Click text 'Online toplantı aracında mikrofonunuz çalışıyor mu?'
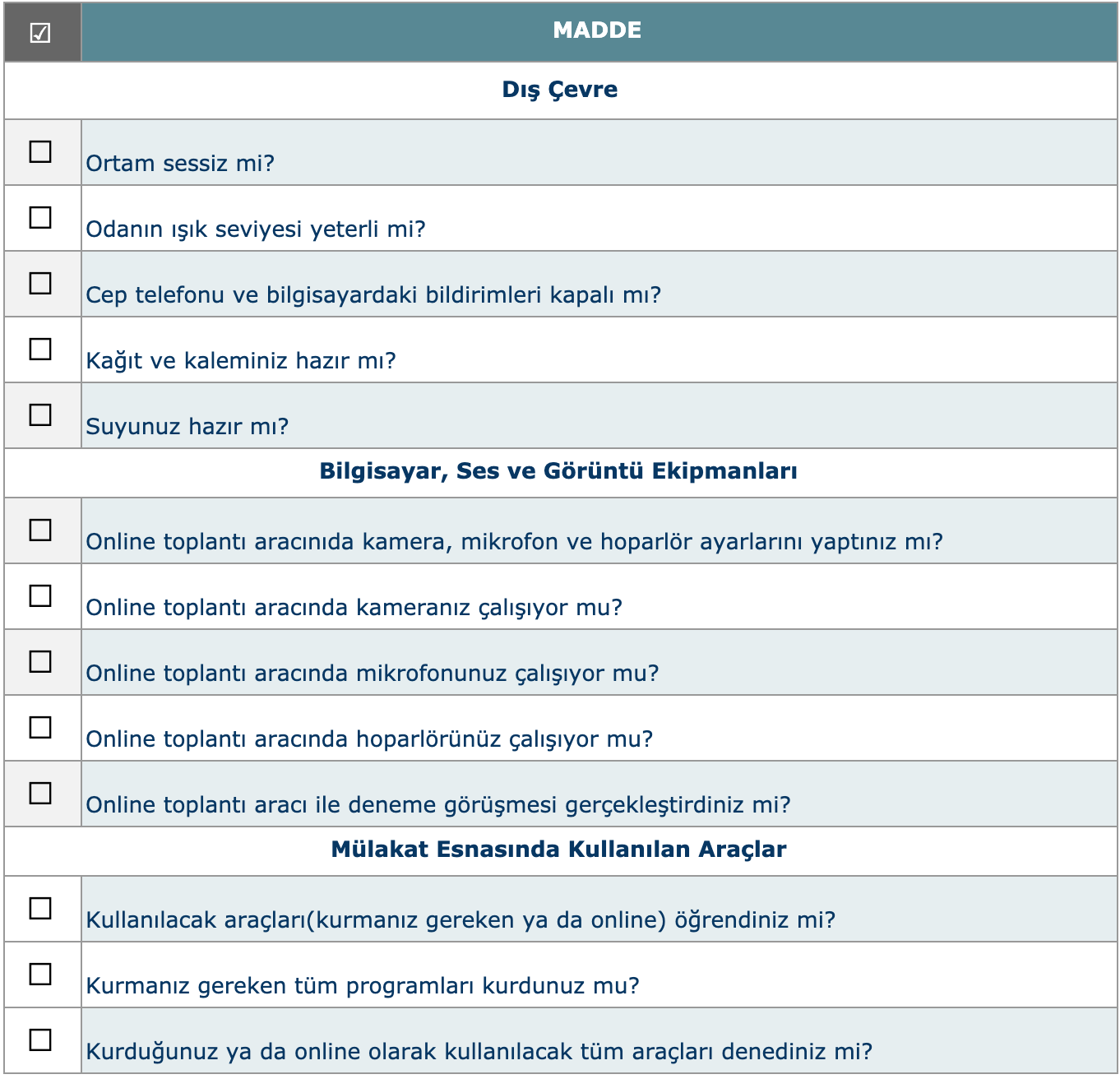The height and width of the screenshot is (1079, 1120). tap(373, 674)
